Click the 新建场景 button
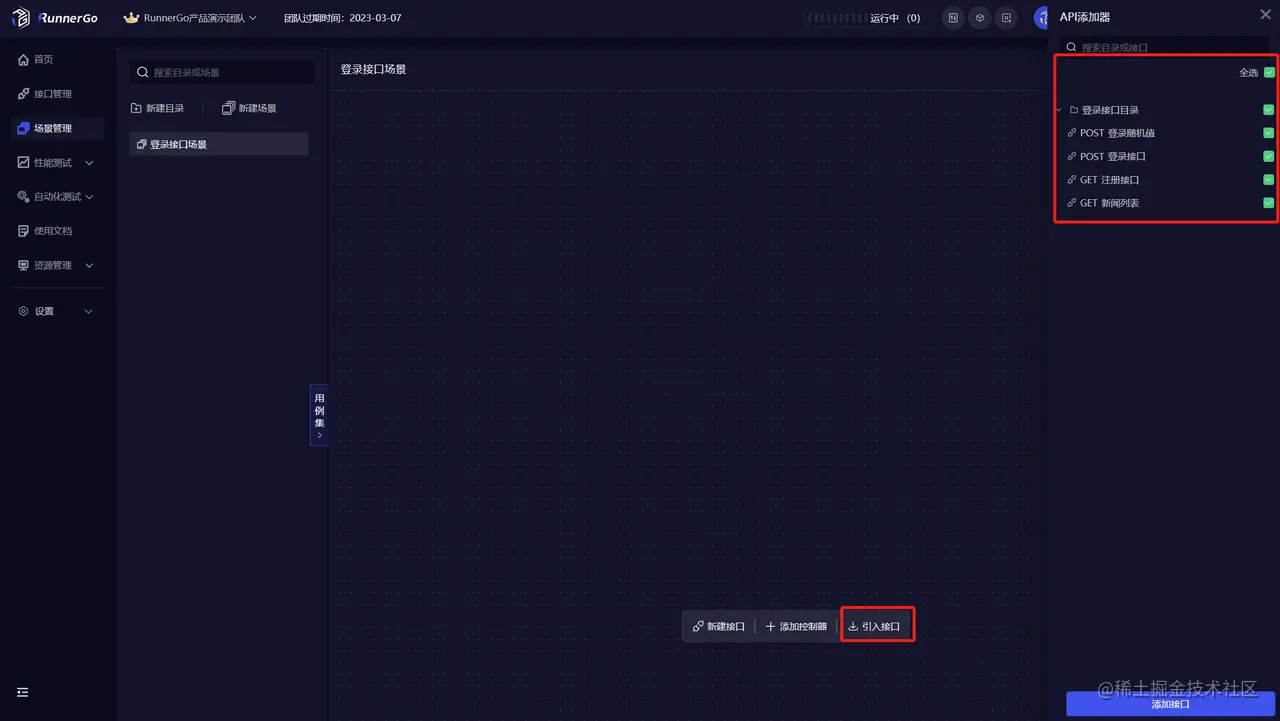1280x721 pixels. pos(249,108)
